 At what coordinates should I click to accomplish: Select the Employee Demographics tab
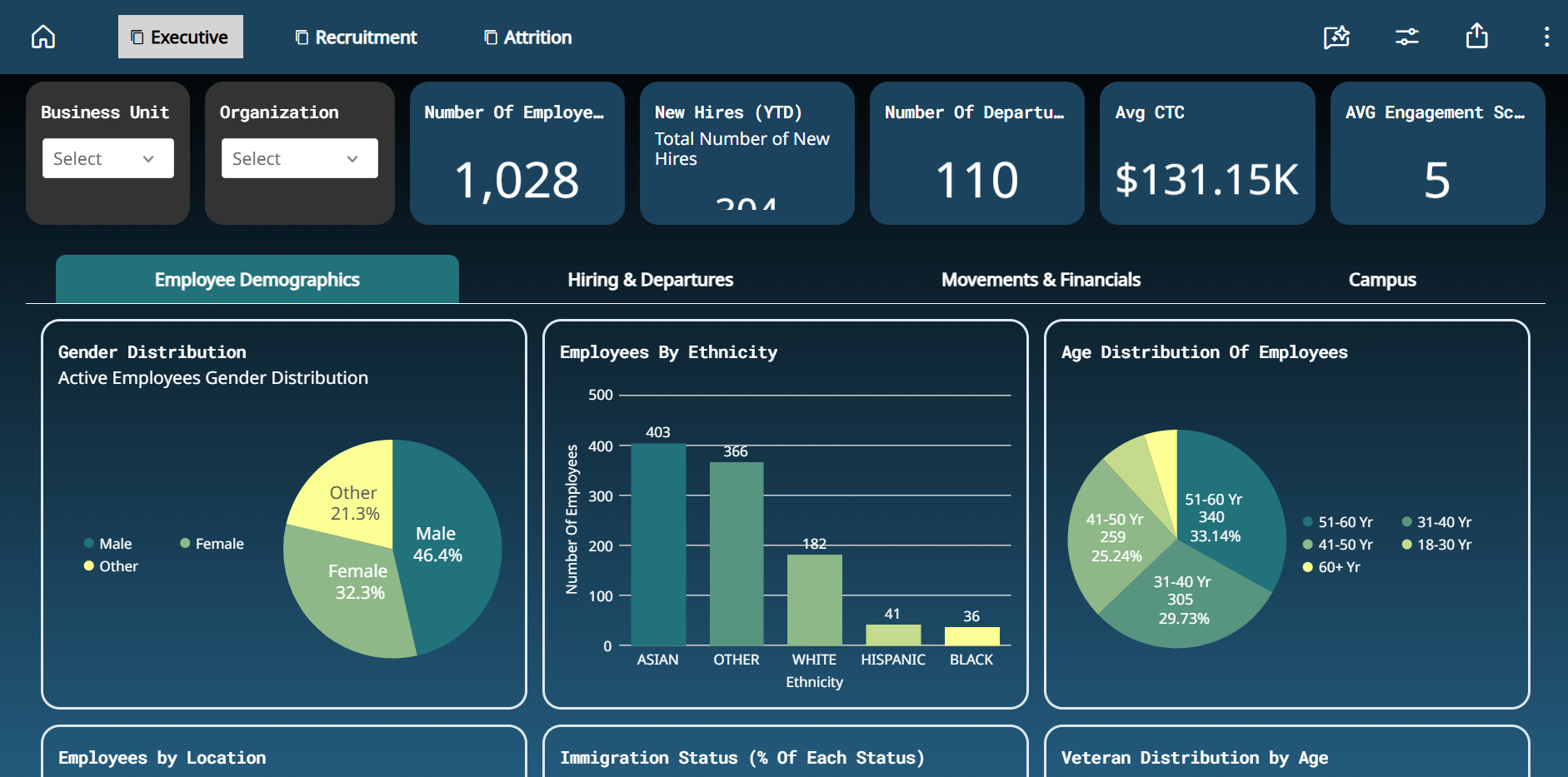pyautogui.click(x=257, y=279)
